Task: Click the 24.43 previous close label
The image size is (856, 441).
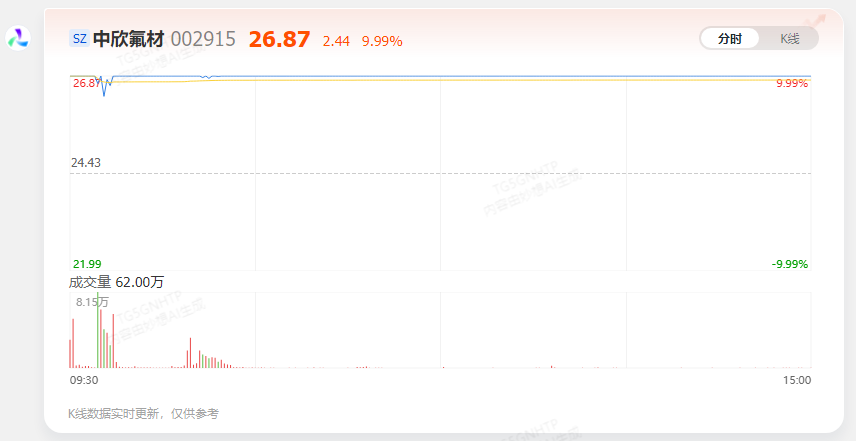Action: pyautogui.click(x=86, y=163)
